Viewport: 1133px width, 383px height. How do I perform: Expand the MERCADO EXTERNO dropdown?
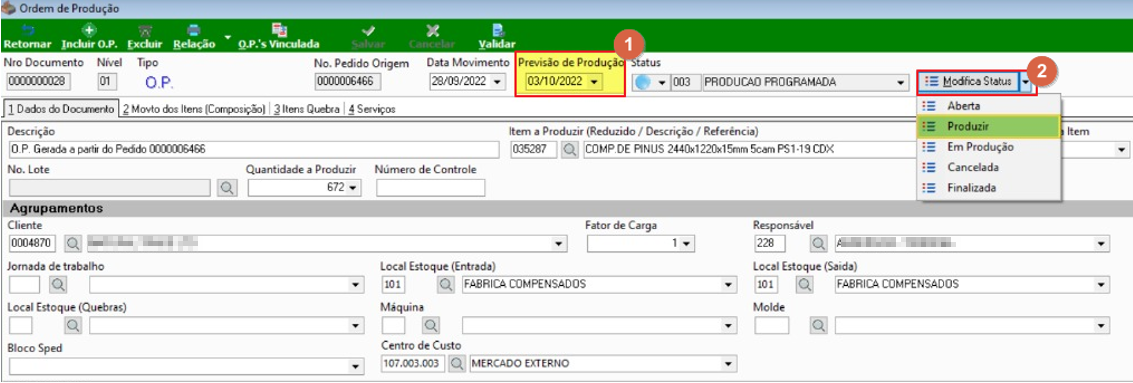tap(728, 363)
